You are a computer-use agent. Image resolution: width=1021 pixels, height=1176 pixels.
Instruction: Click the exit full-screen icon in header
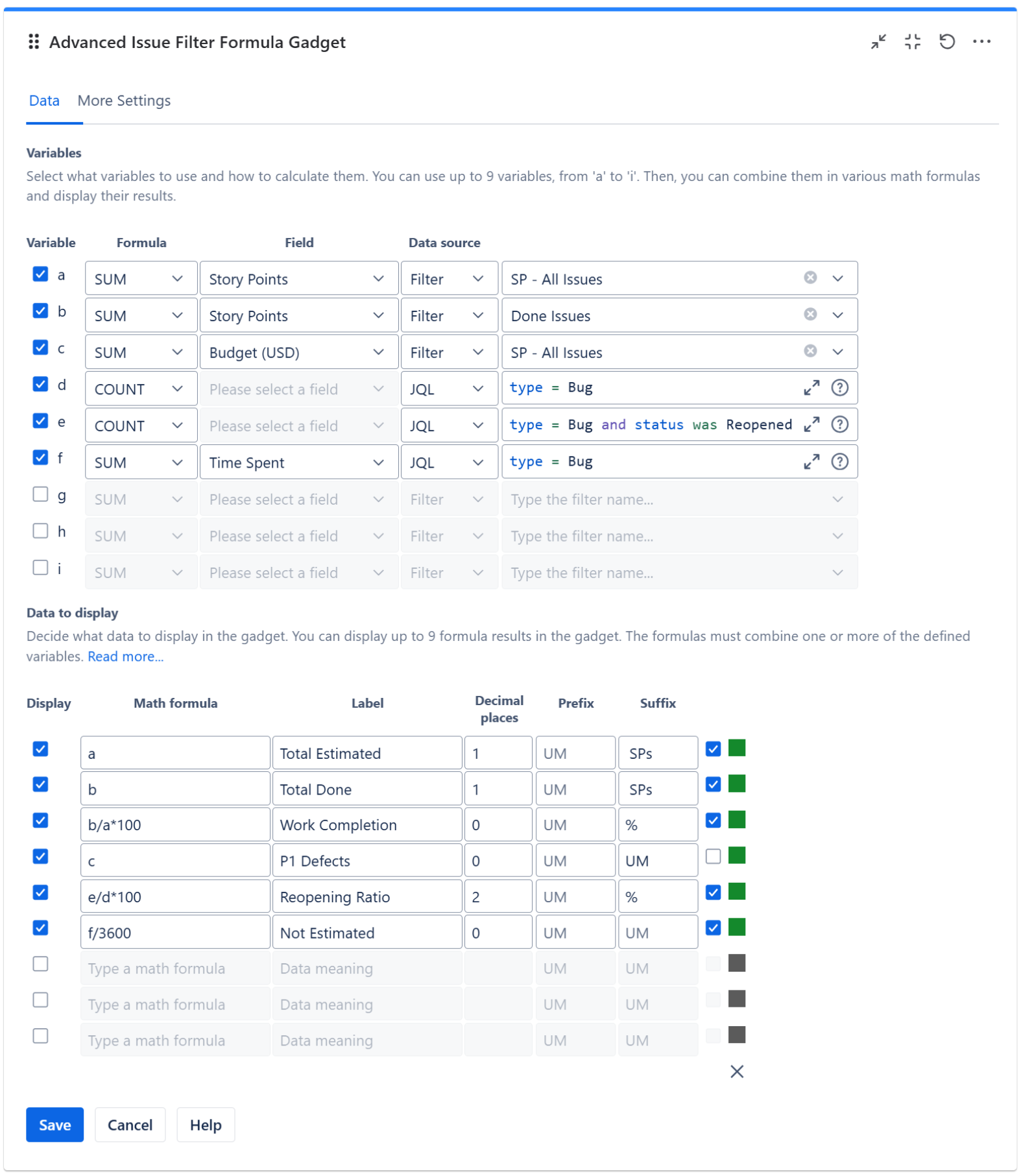(x=912, y=42)
